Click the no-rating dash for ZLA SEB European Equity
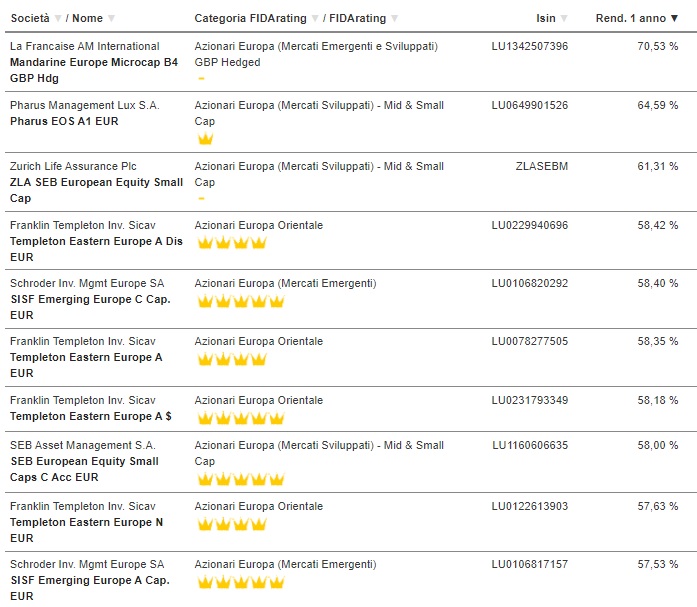Viewport: 697px width, 607px height. tap(201, 198)
